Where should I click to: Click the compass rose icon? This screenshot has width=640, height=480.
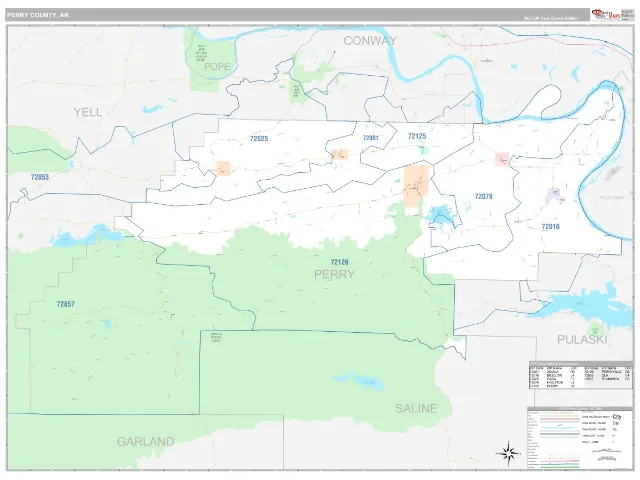tap(508, 453)
